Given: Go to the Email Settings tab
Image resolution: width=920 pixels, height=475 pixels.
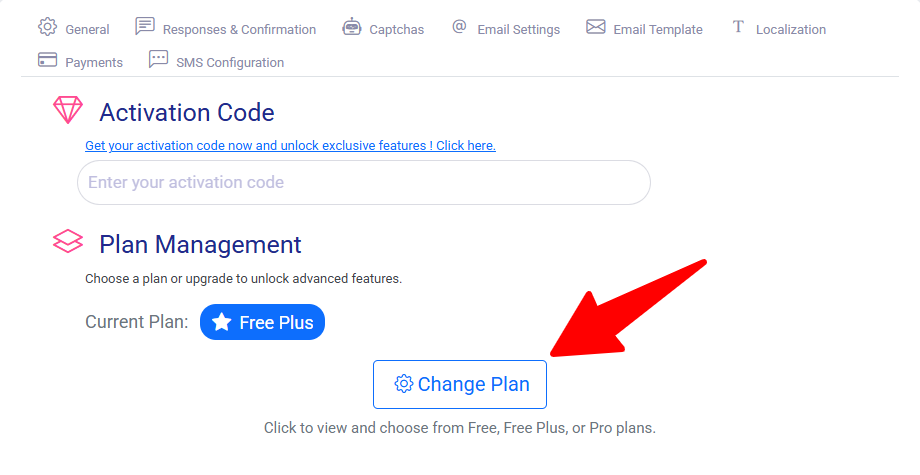Looking at the screenshot, I should click(518, 30).
